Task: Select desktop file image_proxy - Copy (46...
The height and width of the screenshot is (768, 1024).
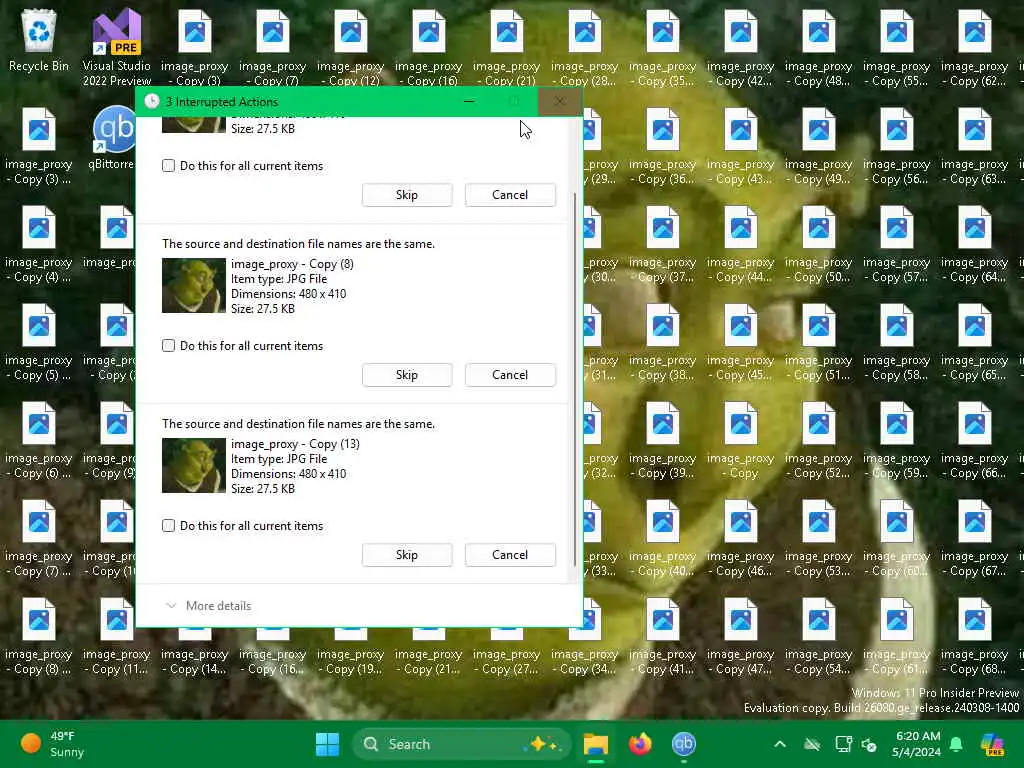Action: point(741,537)
